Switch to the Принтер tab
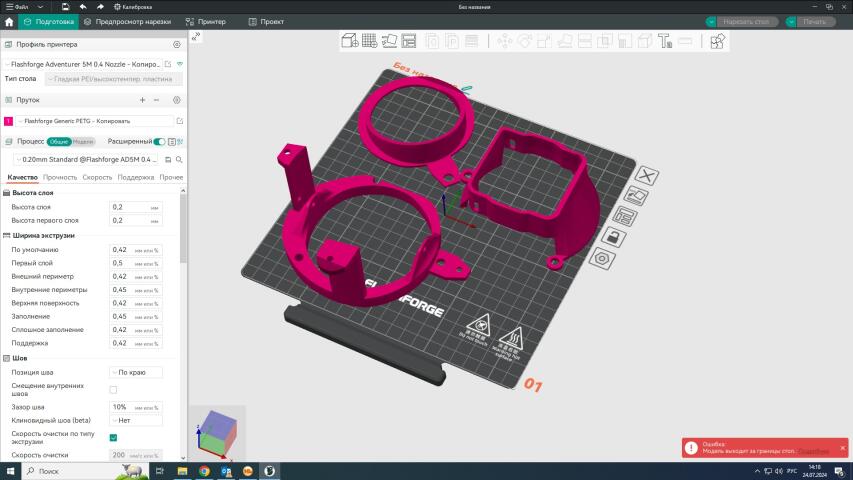 tap(206, 22)
